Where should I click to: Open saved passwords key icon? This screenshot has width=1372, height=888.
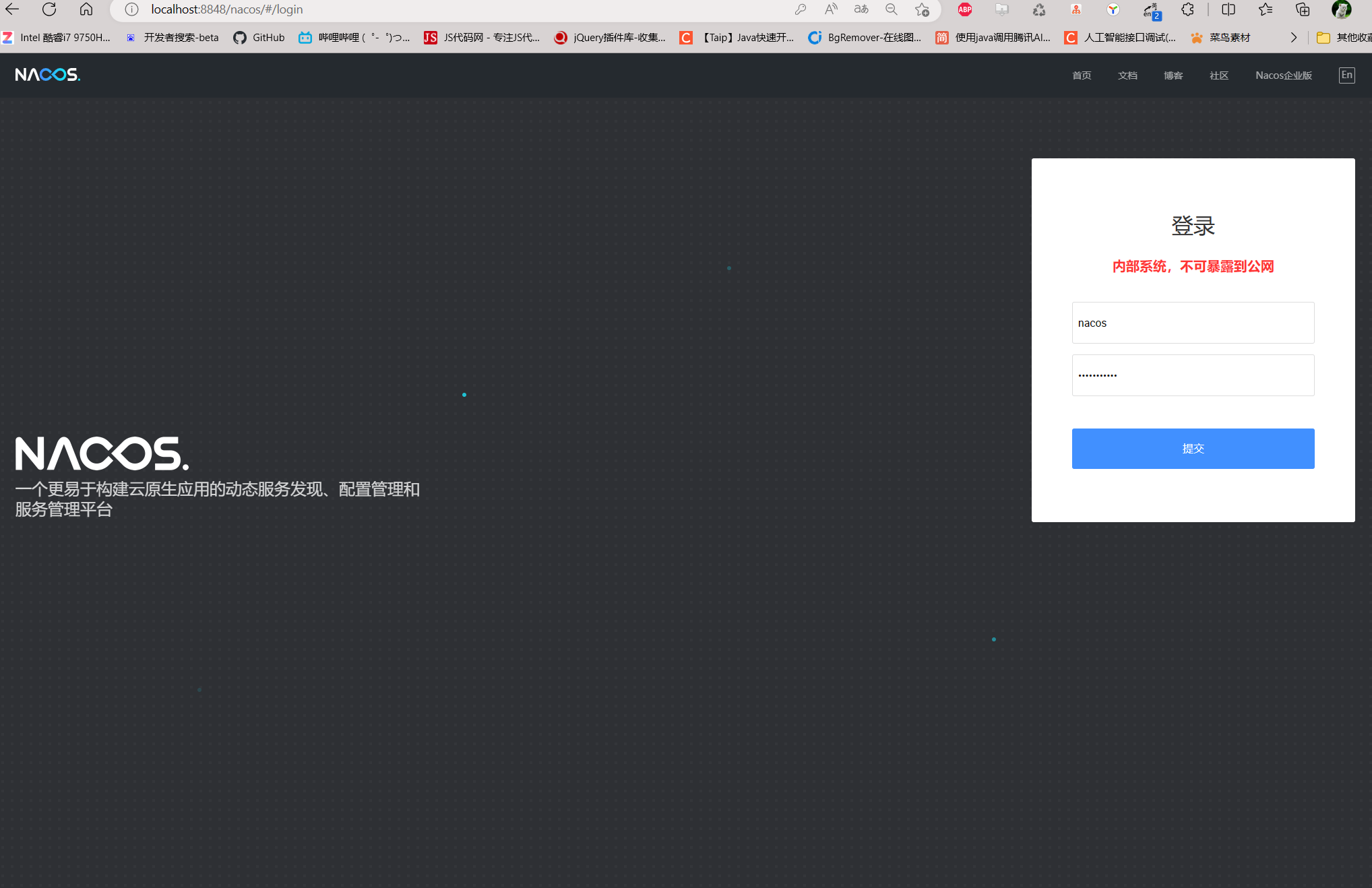[801, 9]
